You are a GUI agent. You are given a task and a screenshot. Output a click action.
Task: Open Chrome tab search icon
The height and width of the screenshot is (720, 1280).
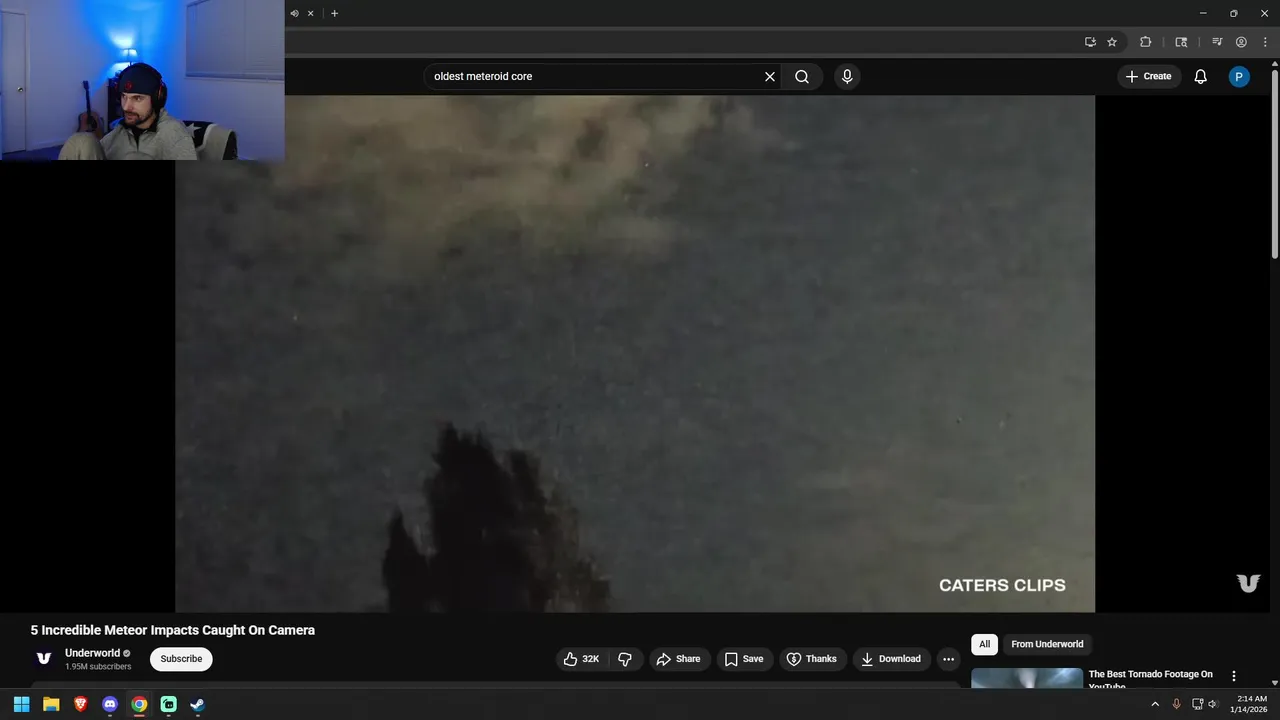click(x=1181, y=42)
